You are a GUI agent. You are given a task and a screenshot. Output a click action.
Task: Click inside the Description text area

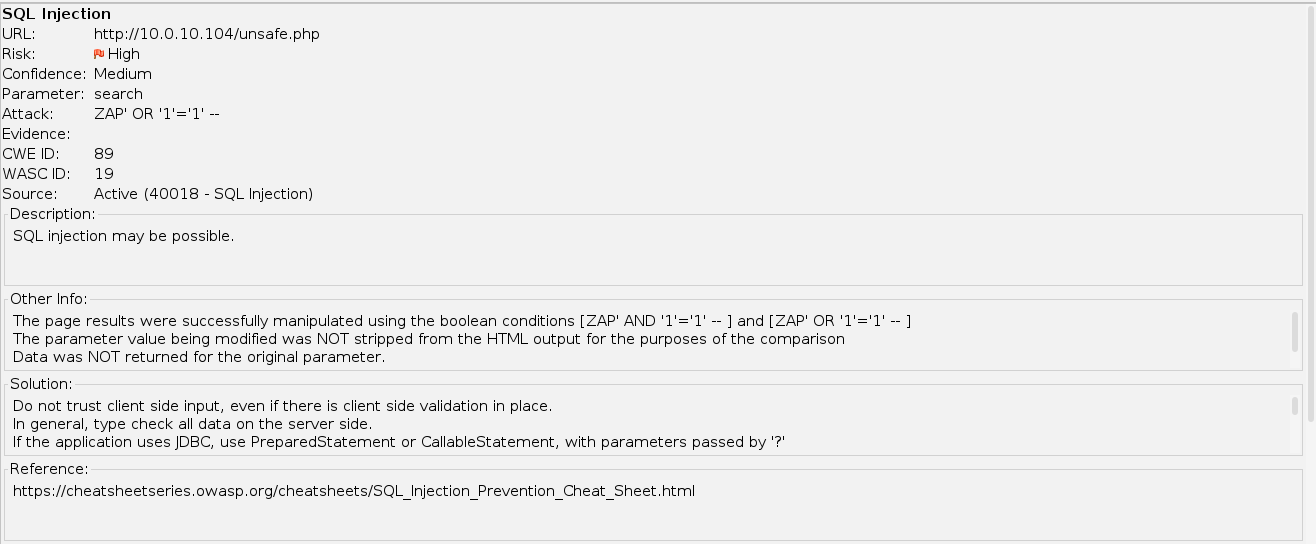[x=650, y=255]
